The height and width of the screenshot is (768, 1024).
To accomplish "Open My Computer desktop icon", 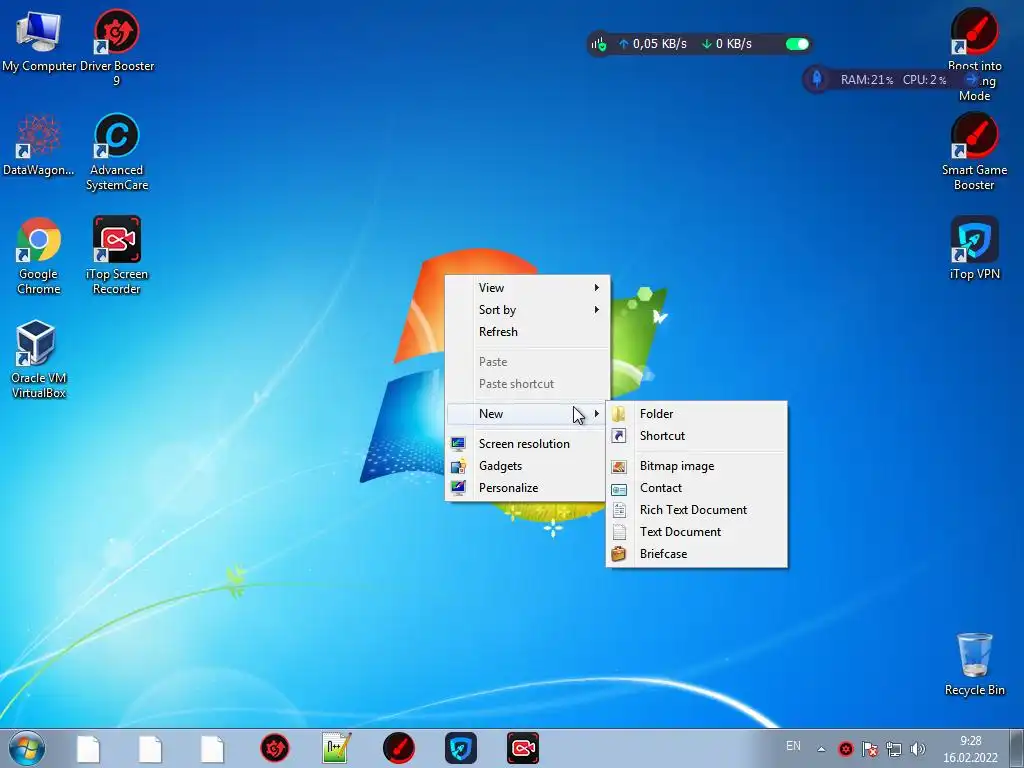I will (x=39, y=40).
